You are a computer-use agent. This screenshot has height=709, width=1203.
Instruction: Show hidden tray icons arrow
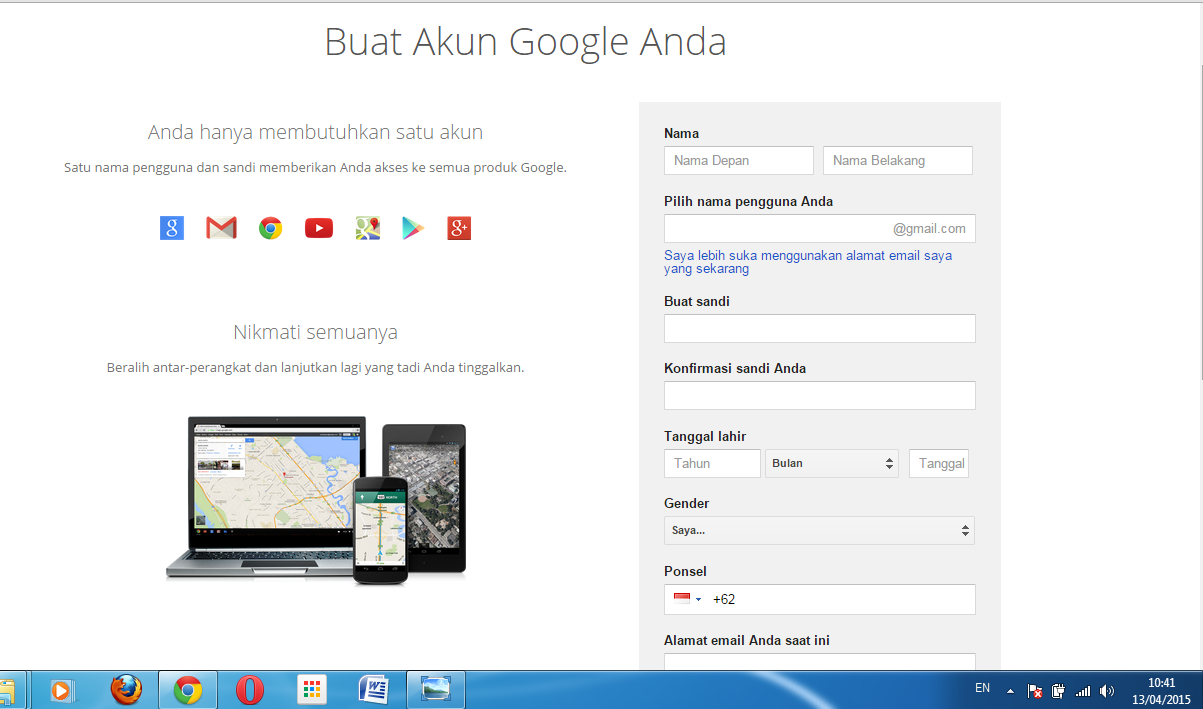(1010, 691)
